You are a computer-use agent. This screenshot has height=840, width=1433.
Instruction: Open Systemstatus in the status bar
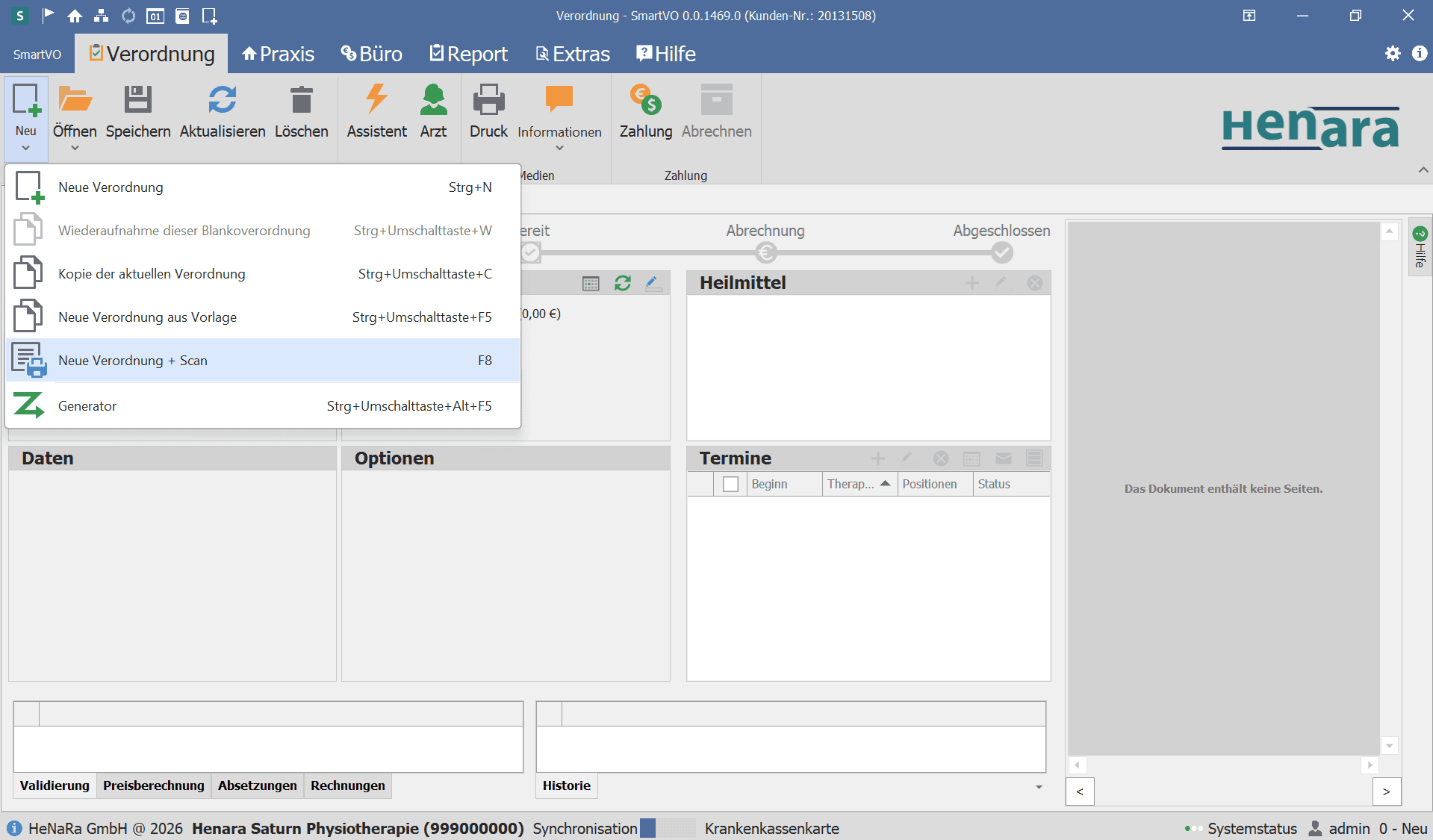pos(1241,829)
